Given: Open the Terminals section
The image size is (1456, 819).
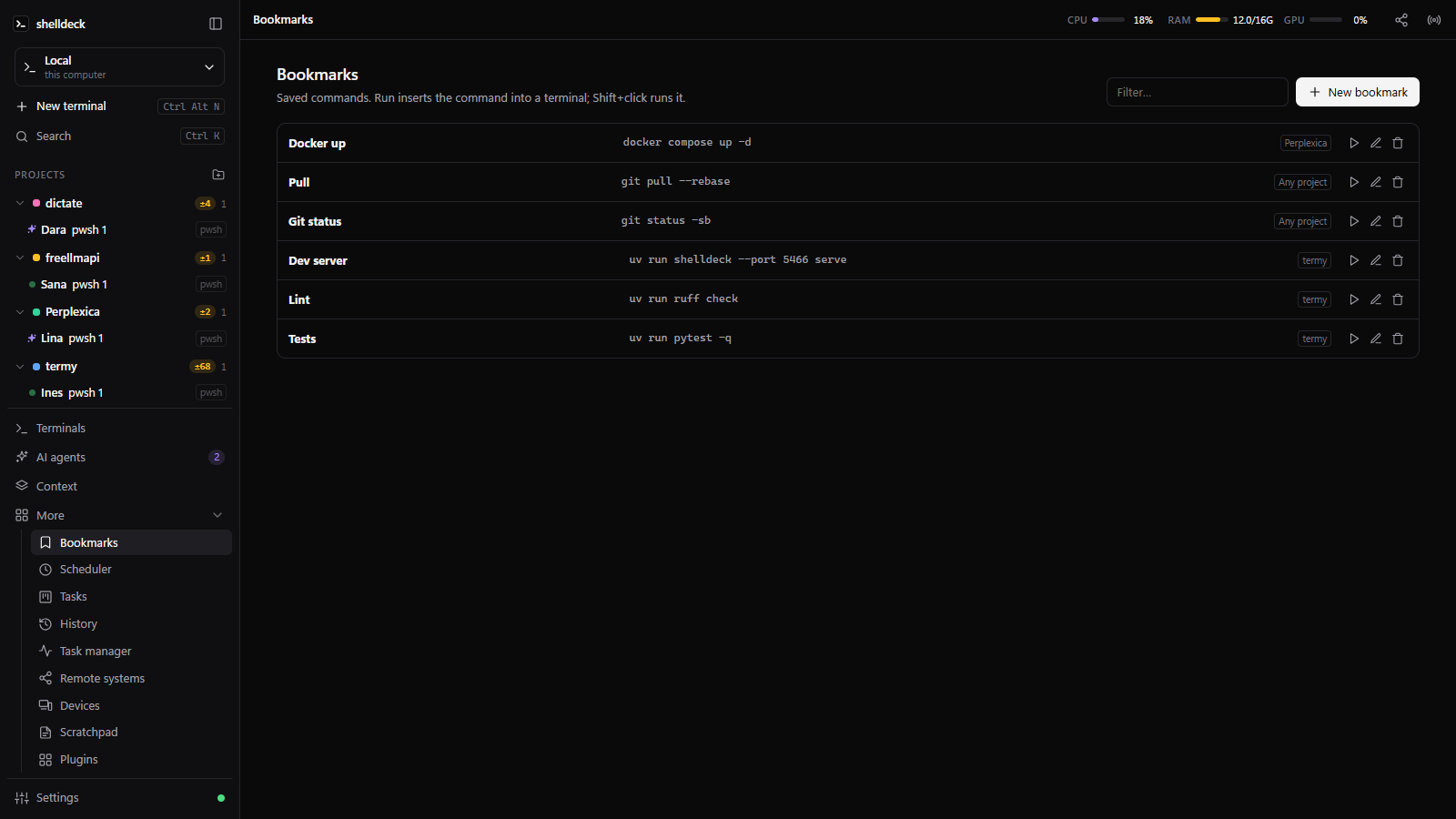Looking at the screenshot, I should click(x=119, y=428).
